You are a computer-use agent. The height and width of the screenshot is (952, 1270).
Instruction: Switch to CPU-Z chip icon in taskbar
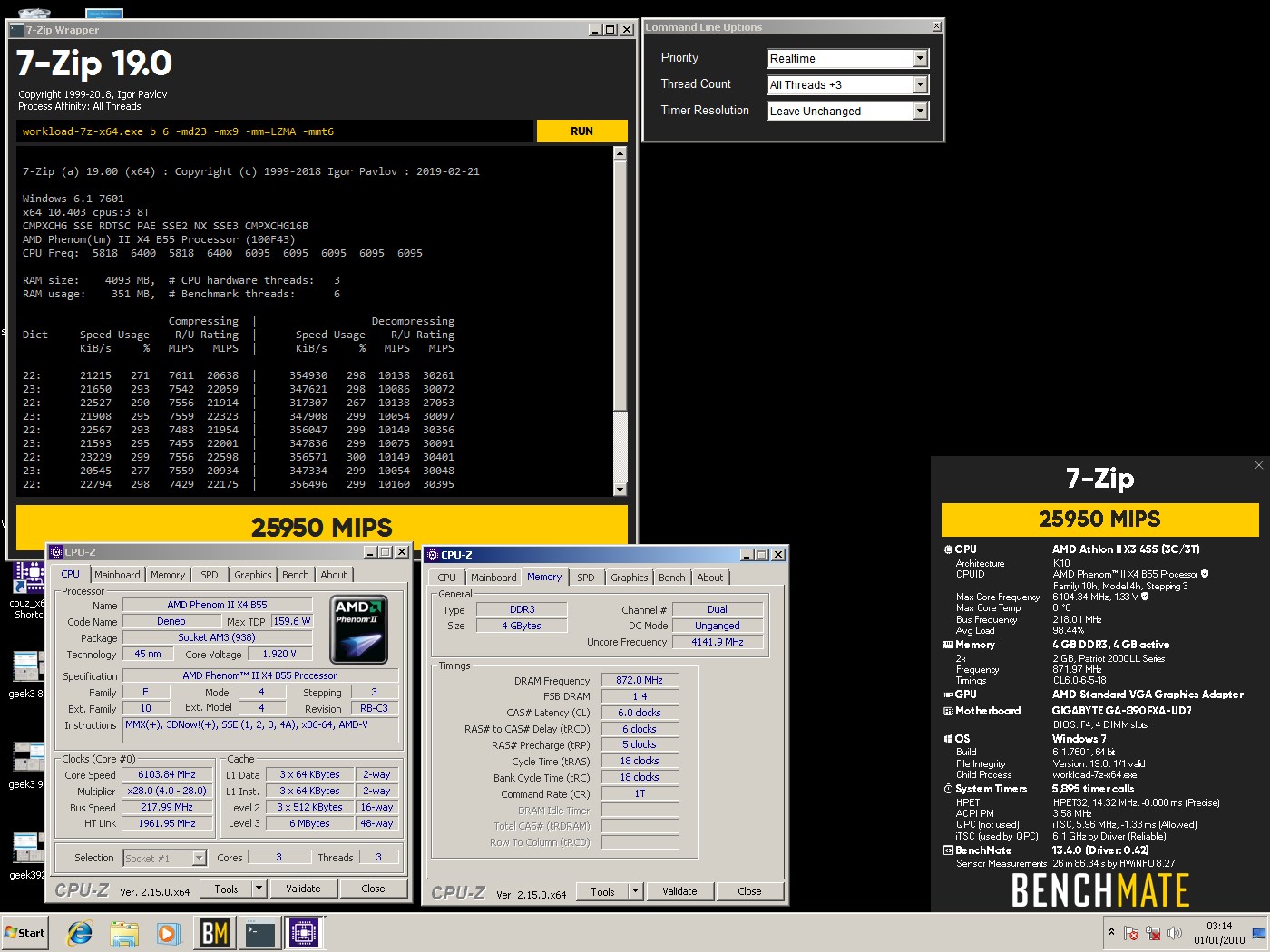point(304,932)
